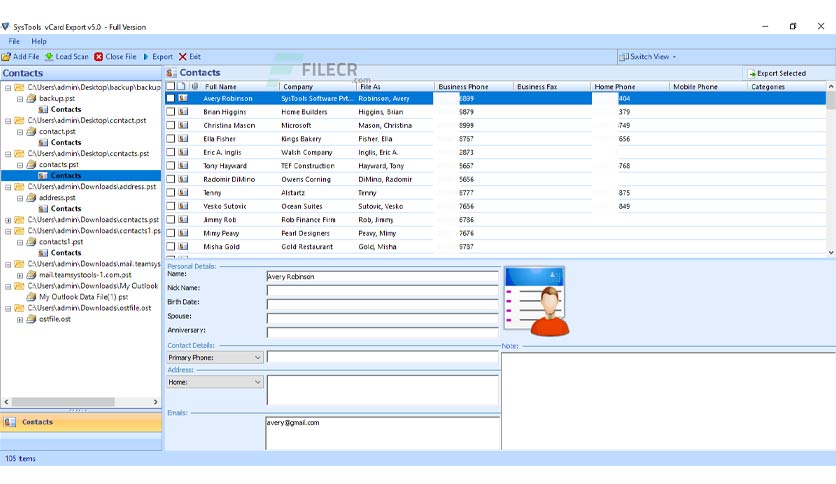Click the Load Scan toolbar icon

49,57
